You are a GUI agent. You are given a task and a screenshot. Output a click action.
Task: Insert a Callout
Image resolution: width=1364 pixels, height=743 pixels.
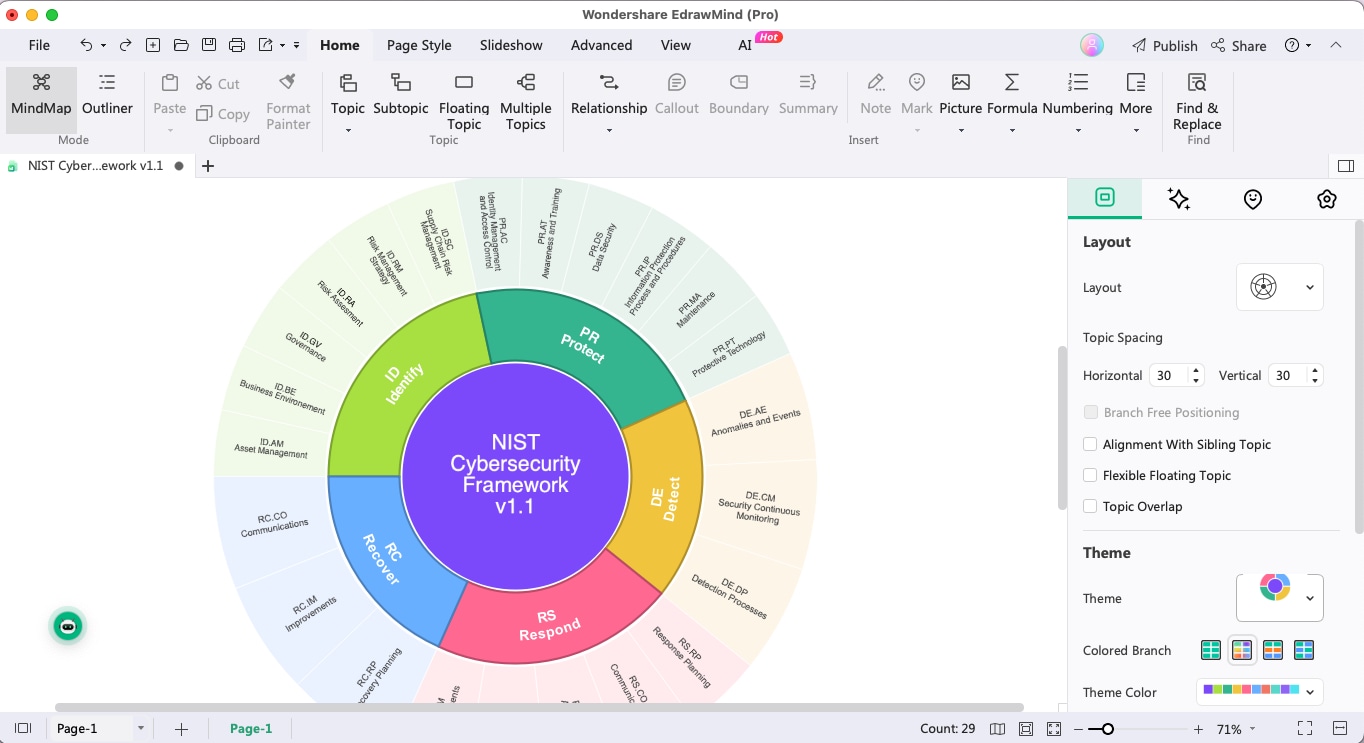coord(677,96)
